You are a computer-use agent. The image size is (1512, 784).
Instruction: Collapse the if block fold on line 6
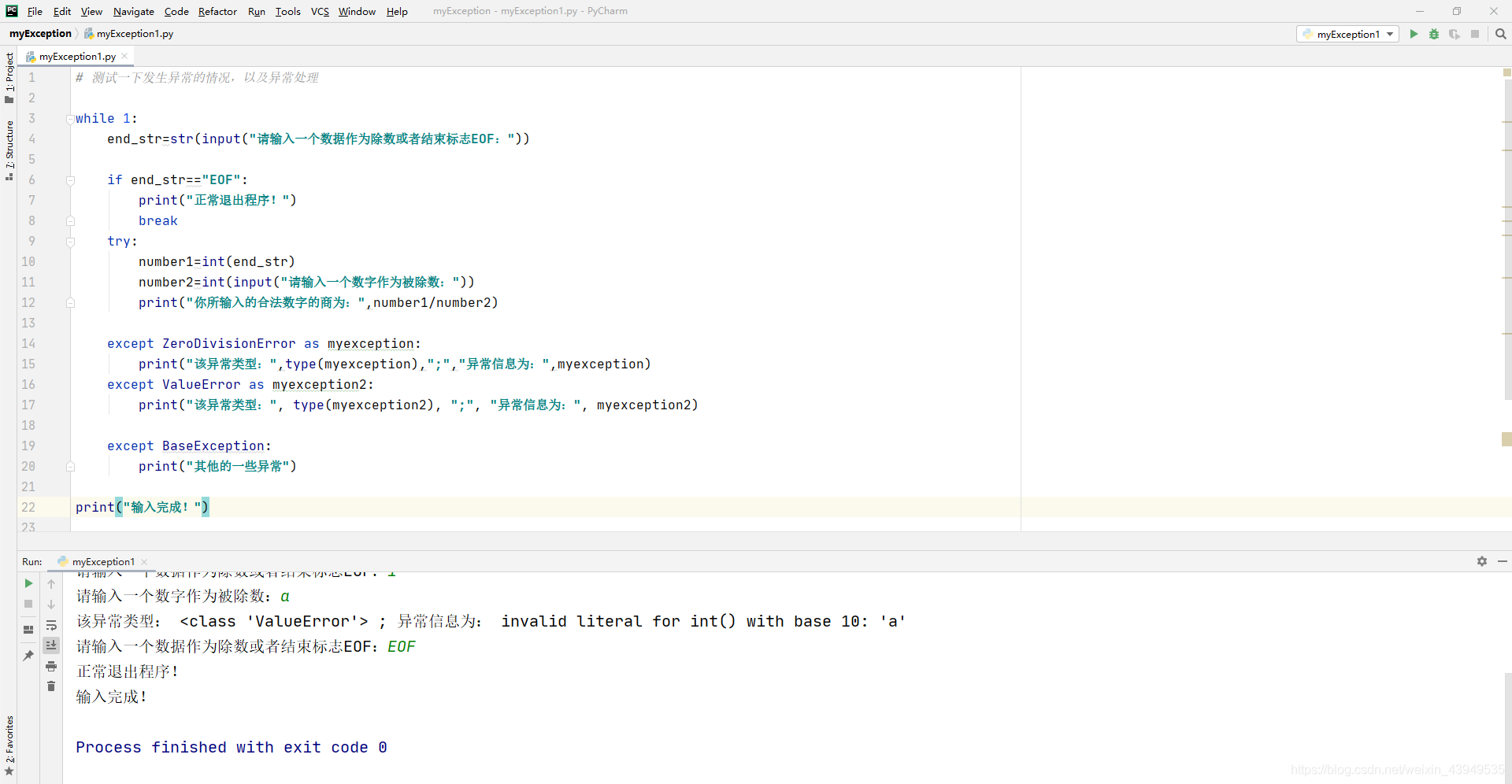point(70,180)
